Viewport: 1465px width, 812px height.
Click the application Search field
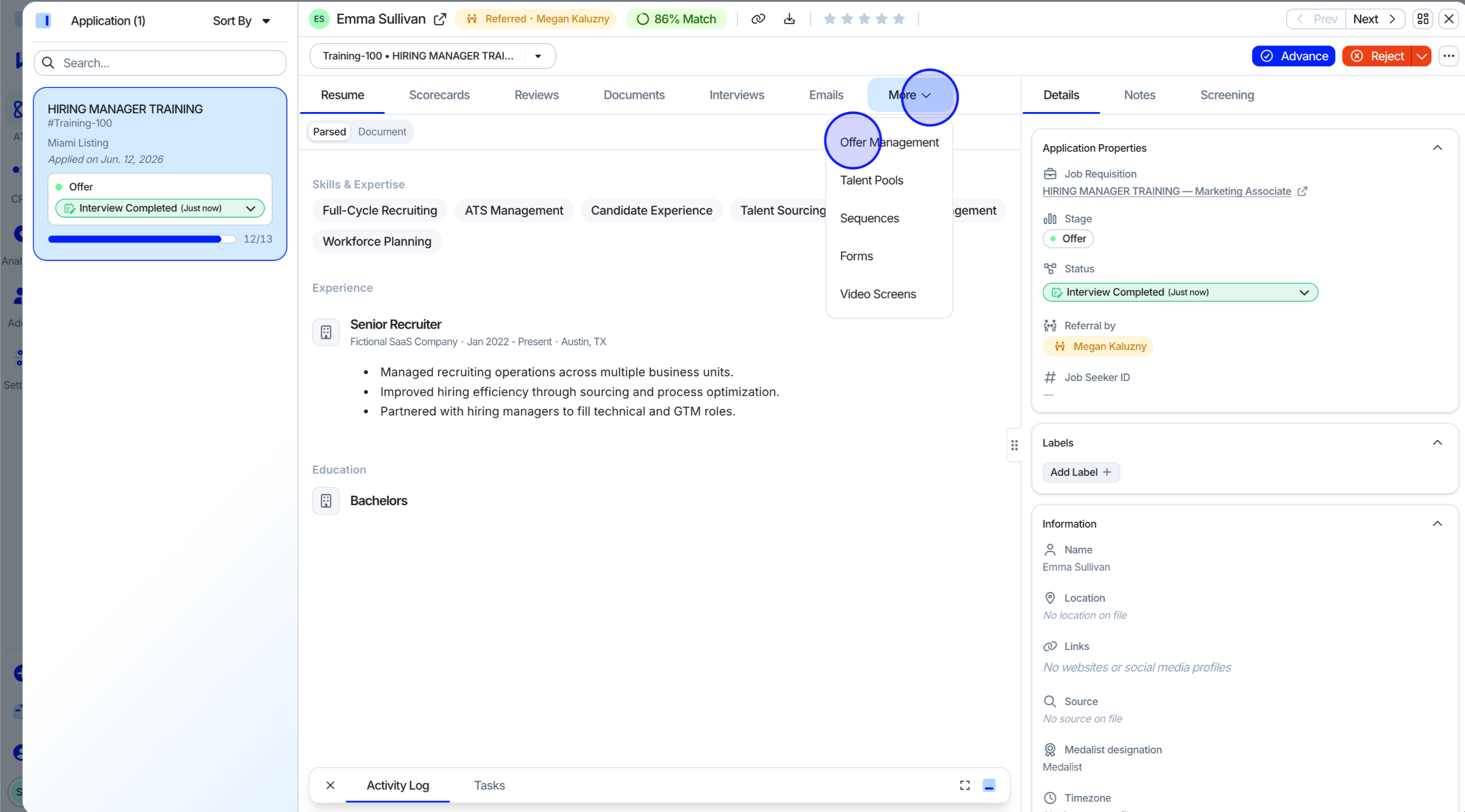point(160,63)
